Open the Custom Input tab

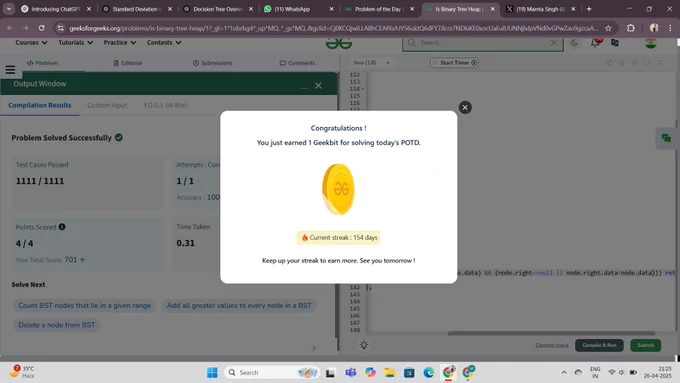[107, 105]
